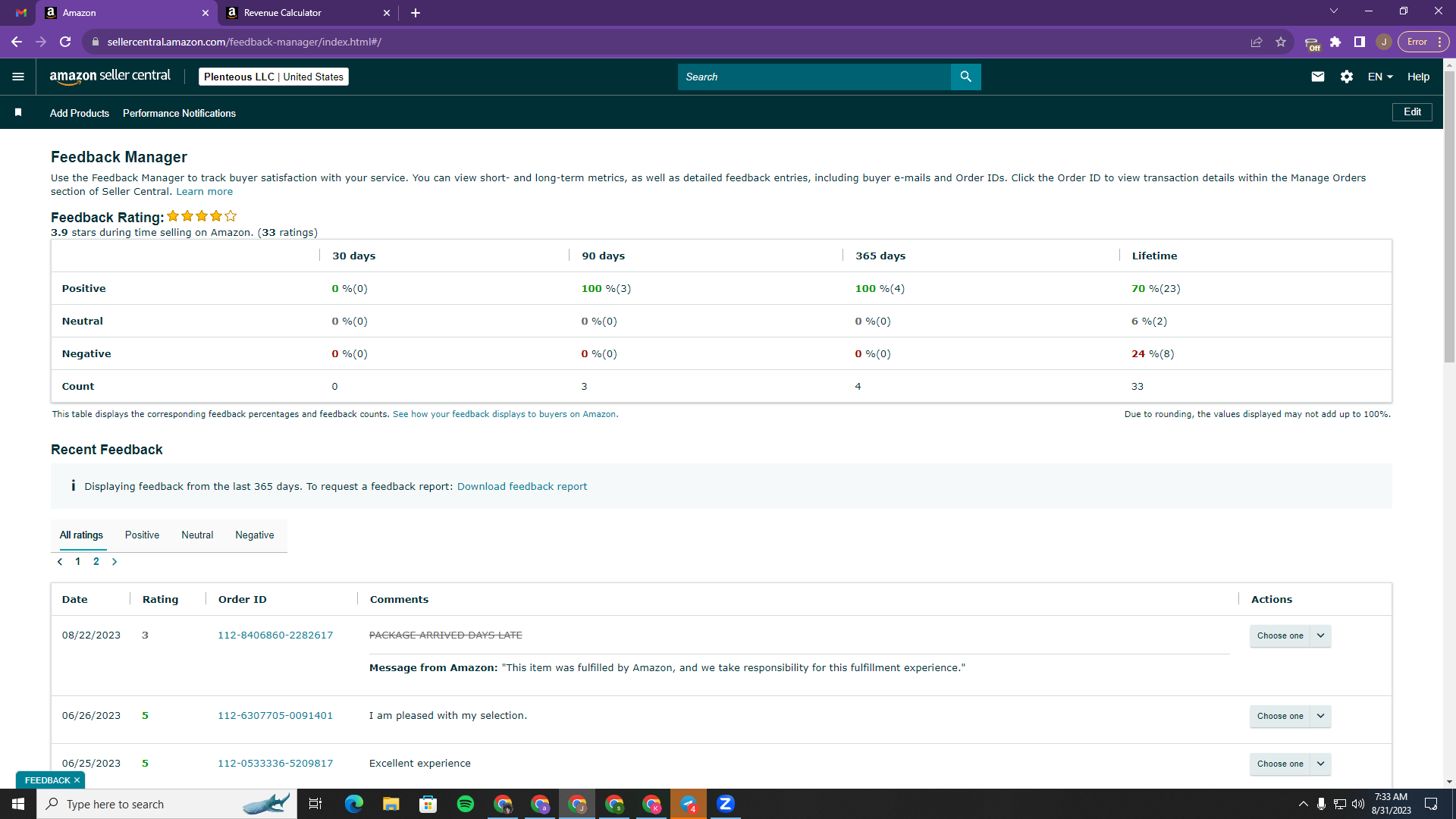This screenshot has height=819, width=1456.
Task: Open the messages envelope icon
Action: (1318, 77)
